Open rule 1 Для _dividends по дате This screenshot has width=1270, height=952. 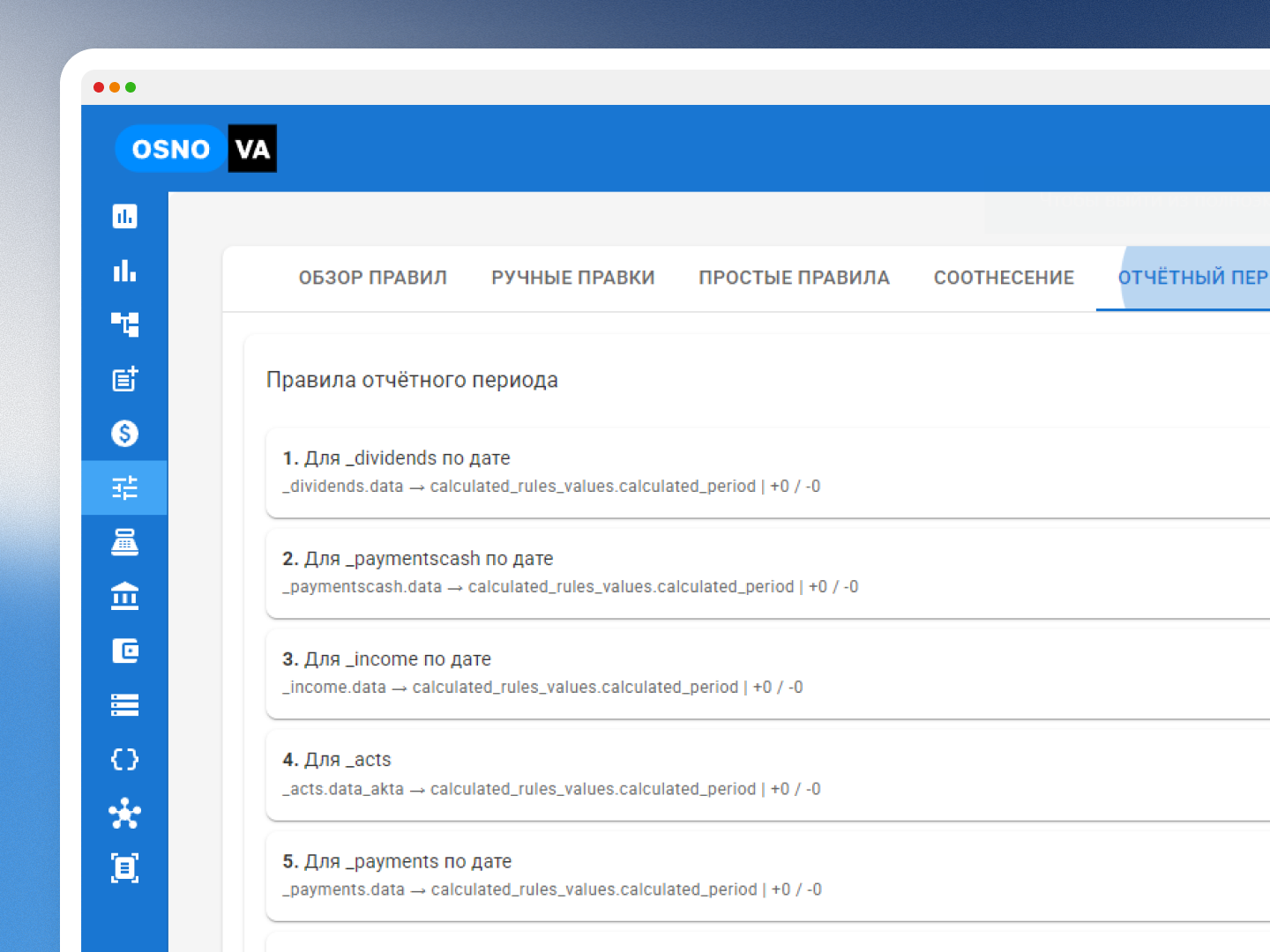pyautogui.click(x=767, y=472)
